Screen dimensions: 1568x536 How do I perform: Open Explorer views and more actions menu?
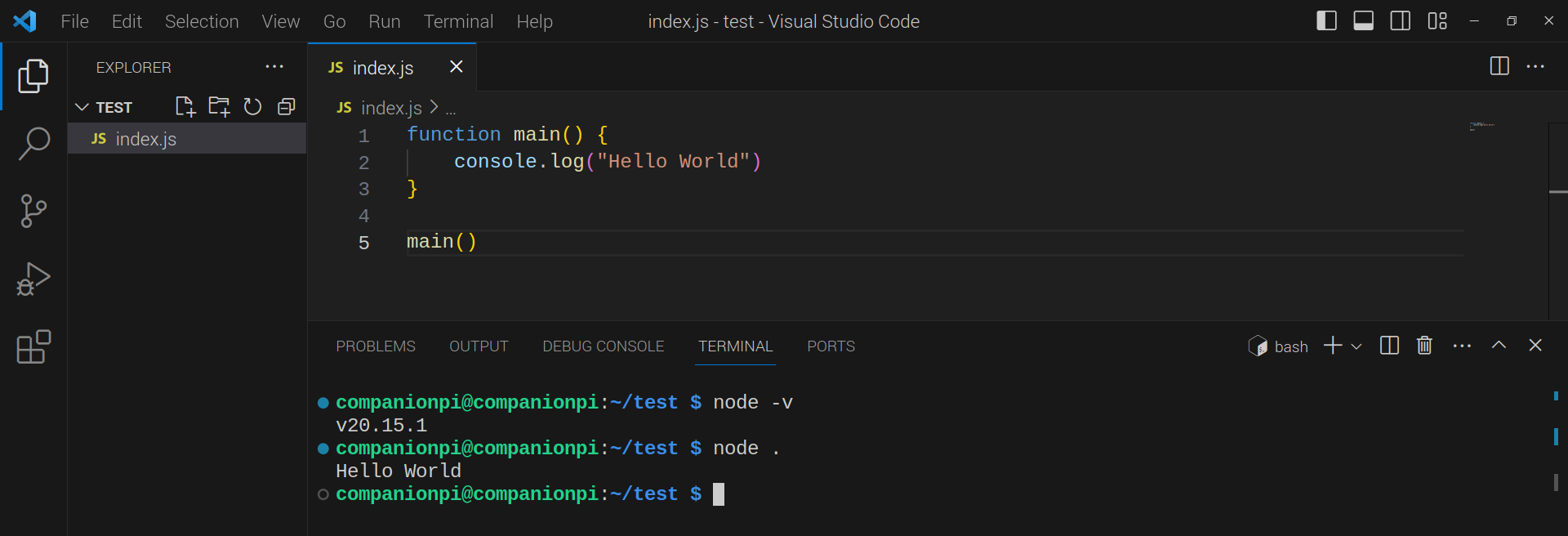click(x=274, y=67)
